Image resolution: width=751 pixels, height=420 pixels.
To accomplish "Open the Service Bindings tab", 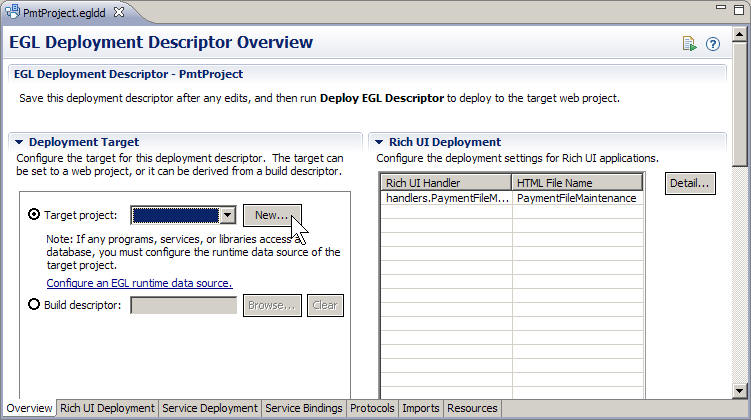I will pyautogui.click(x=304, y=409).
